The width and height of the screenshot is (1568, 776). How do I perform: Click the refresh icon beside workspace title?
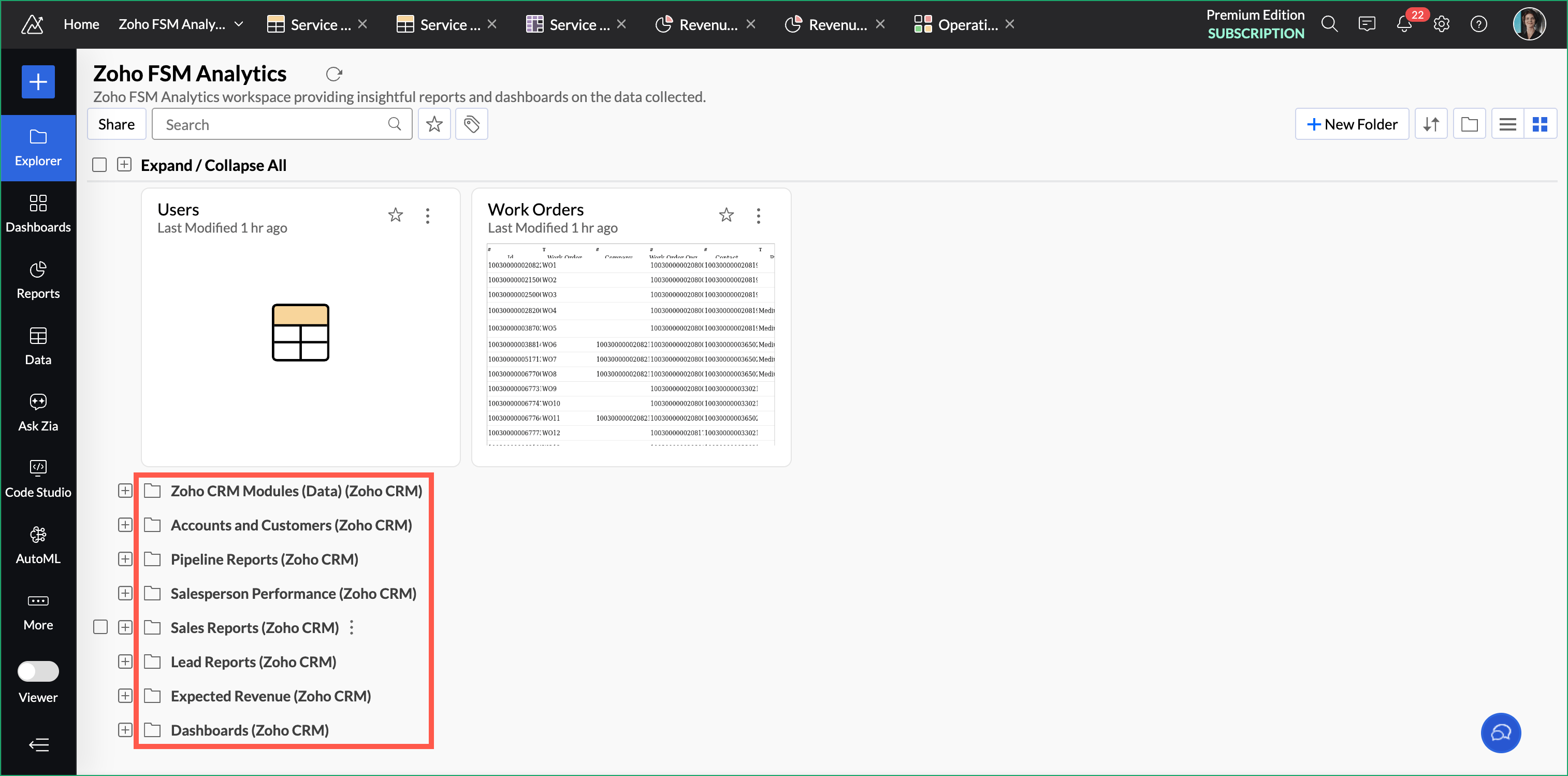pos(333,74)
